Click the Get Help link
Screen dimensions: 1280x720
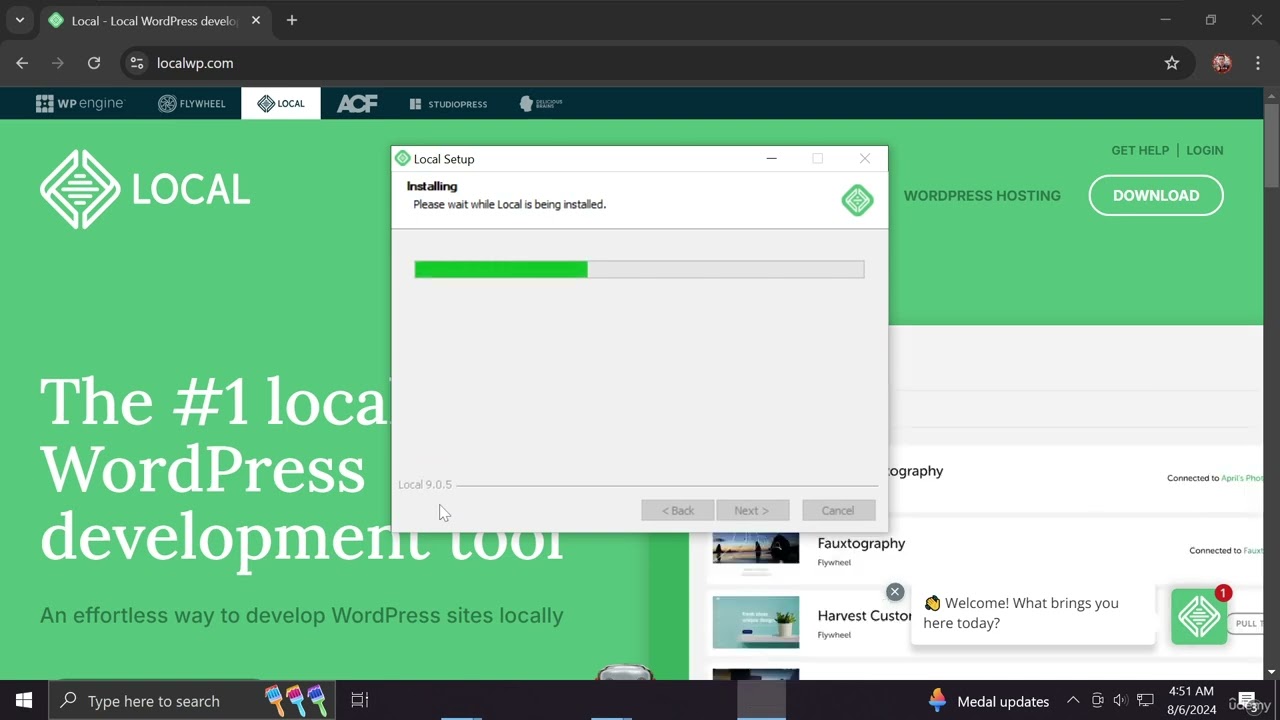[1140, 150]
